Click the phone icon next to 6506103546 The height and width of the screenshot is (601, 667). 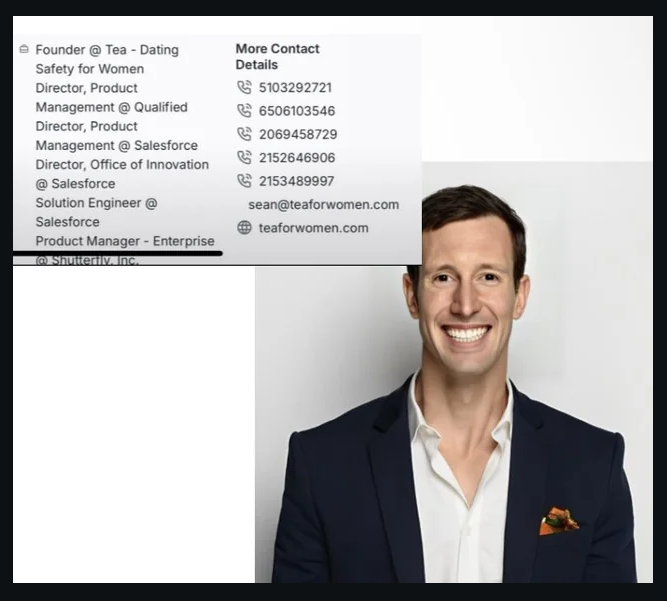(x=244, y=111)
